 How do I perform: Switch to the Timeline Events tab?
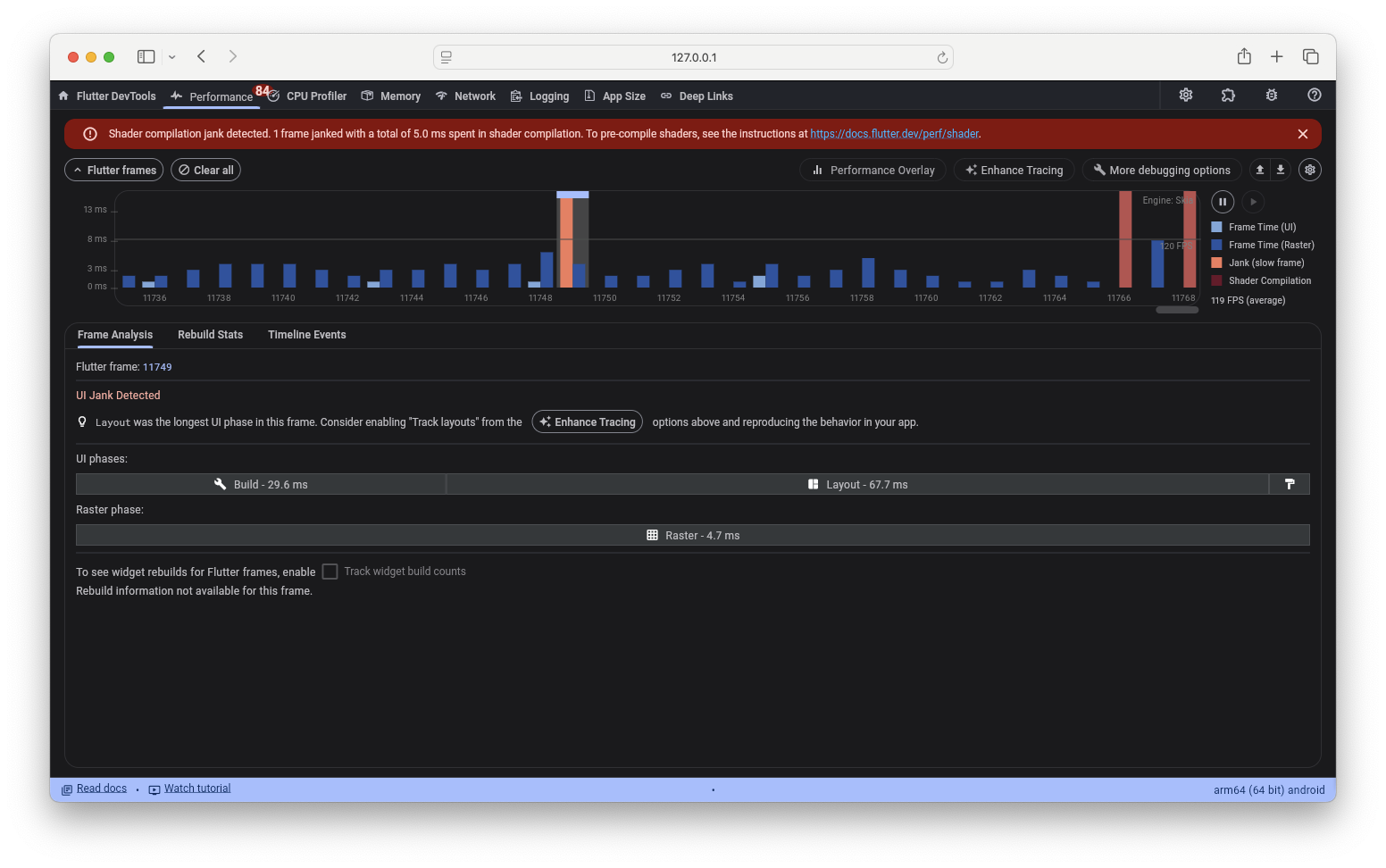pyautogui.click(x=307, y=335)
